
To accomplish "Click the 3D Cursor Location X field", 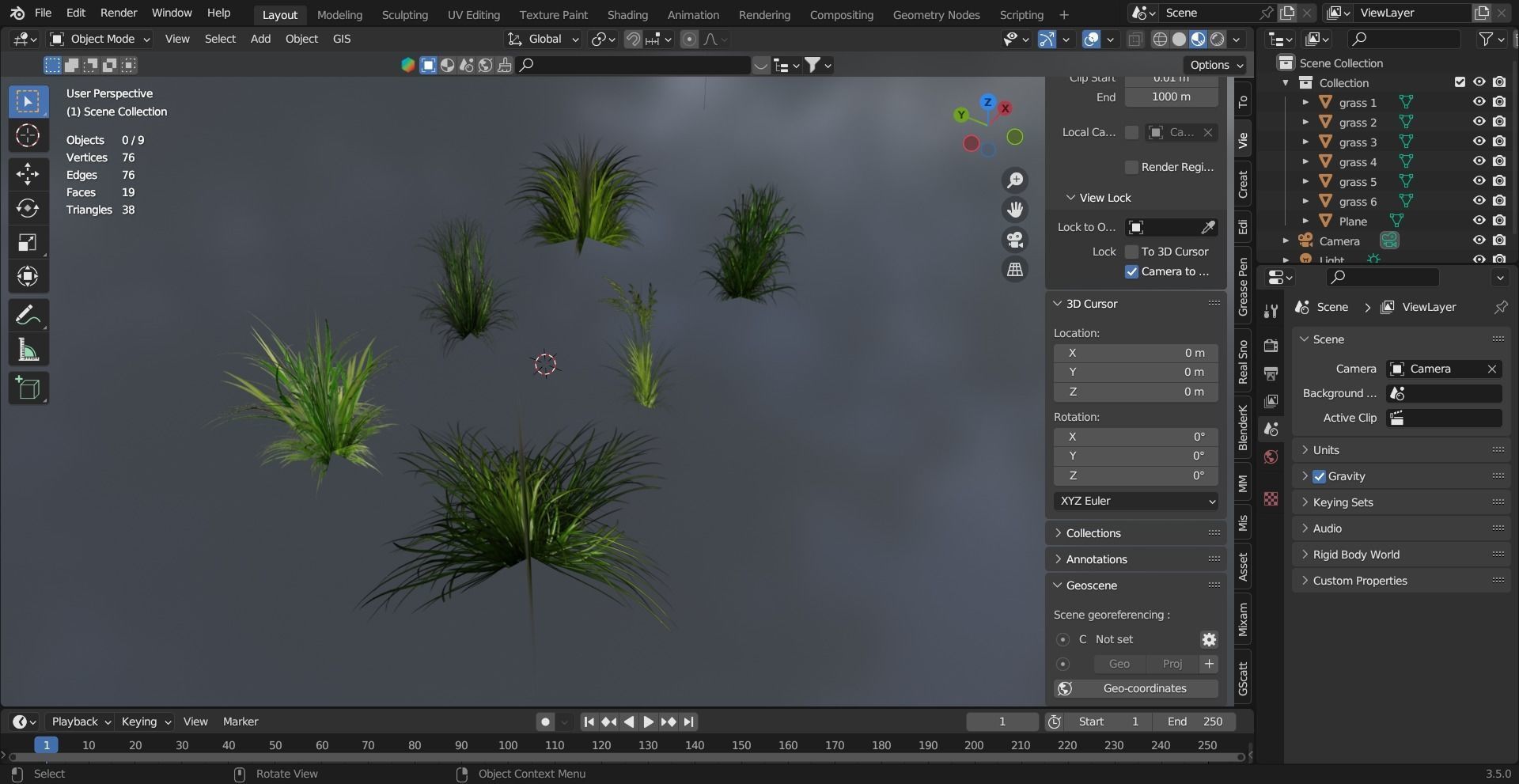I will [1136, 353].
